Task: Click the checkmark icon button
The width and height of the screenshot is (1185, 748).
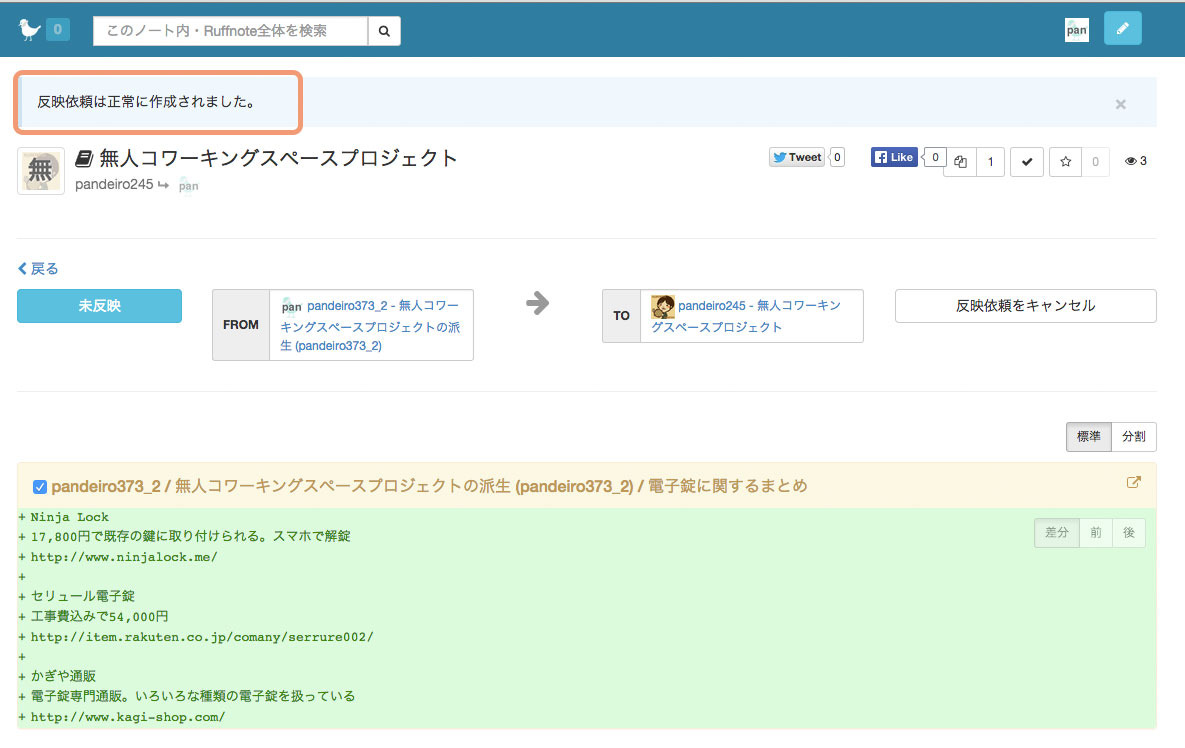Action: tap(1027, 162)
